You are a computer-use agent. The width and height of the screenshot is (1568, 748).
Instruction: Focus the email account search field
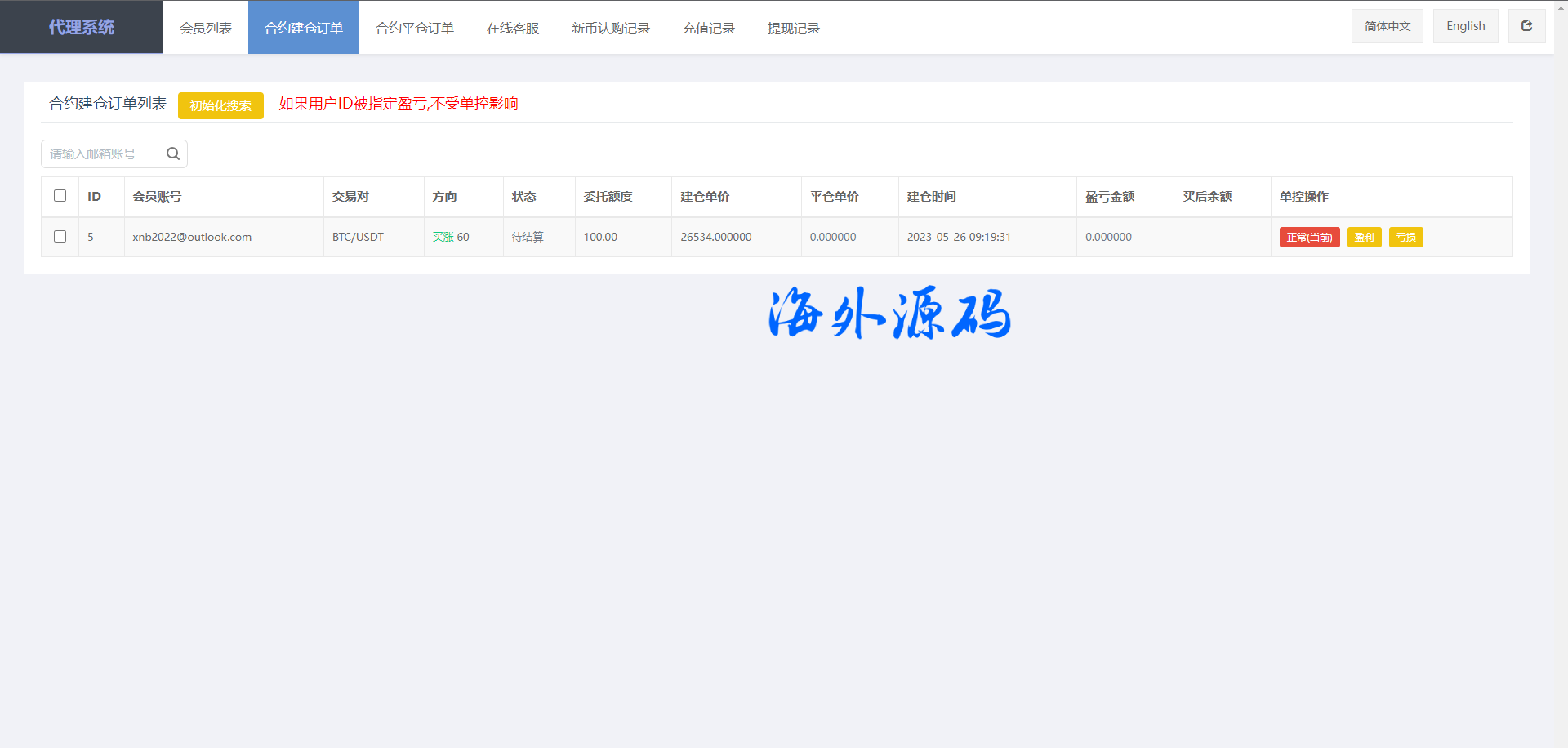(102, 154)
